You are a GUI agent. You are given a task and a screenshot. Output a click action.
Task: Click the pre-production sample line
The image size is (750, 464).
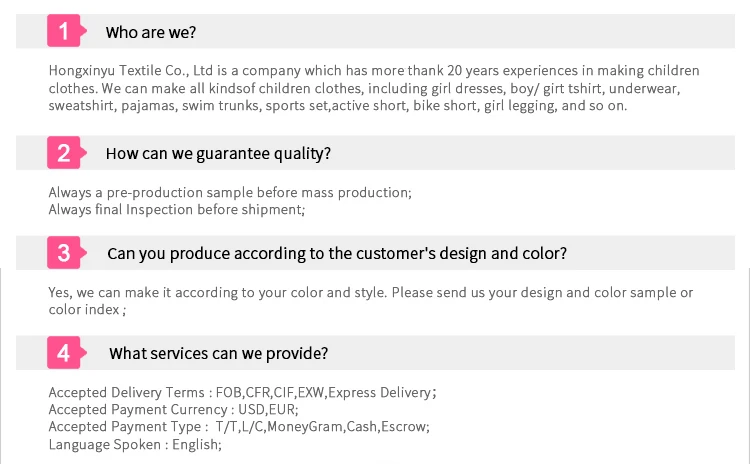point(230,192)
